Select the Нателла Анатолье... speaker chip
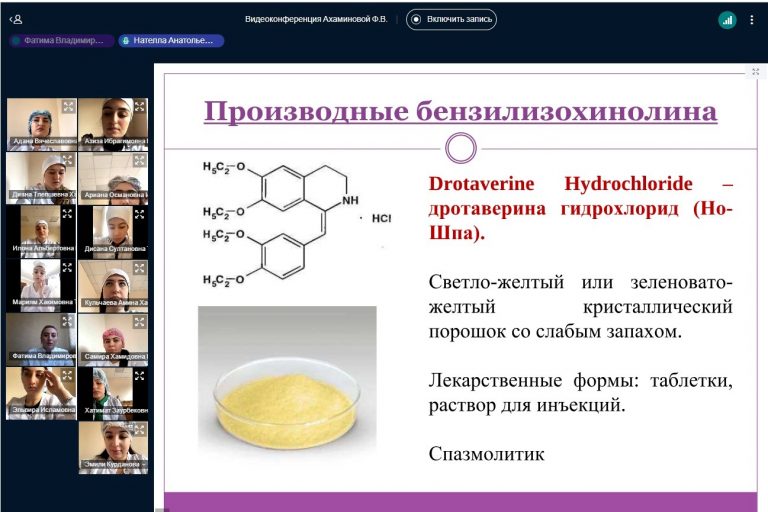 [171, 41]
